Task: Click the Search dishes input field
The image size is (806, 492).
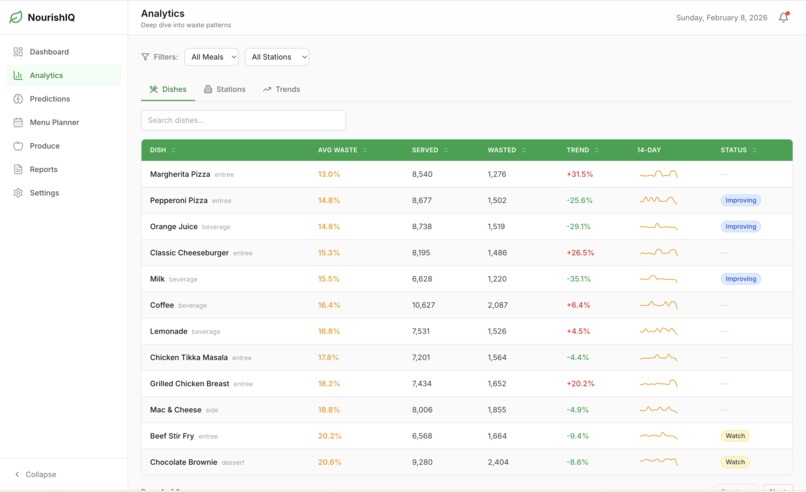Action: pyautogui.click(x=243, y=120)
